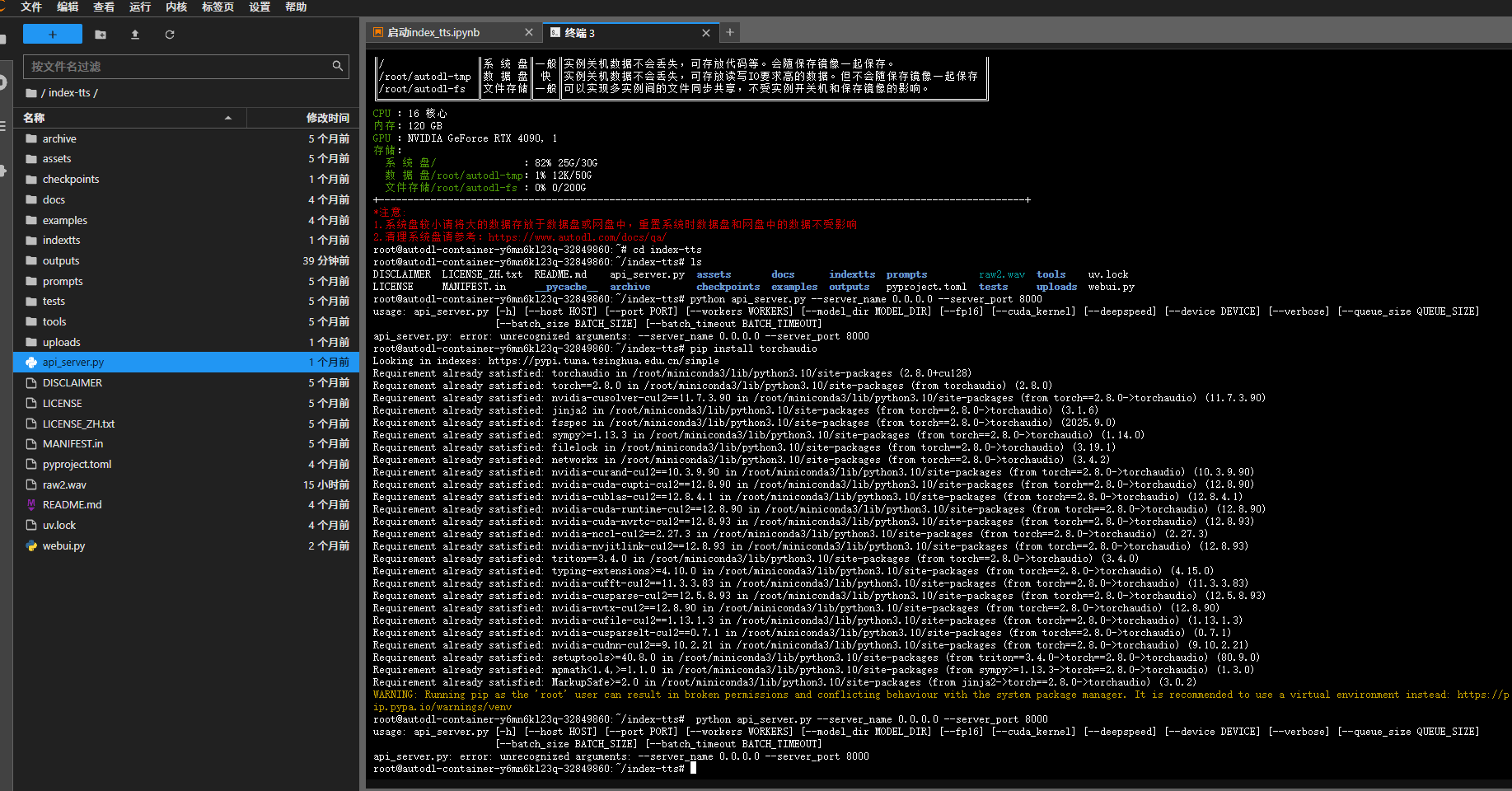Focus the file name filter input field
Viewport: 1512px width, 791px height.
pyautogui.click(x=177, y=66)
